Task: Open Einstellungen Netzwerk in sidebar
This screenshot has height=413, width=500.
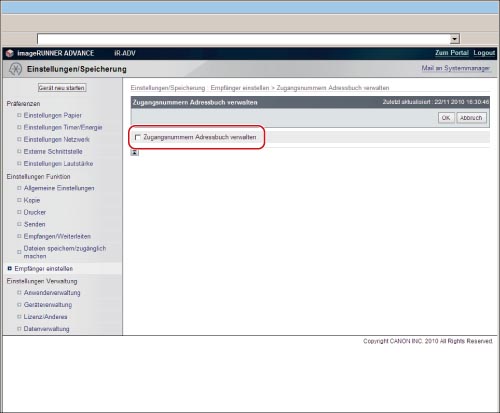Action: coord(57,139)
